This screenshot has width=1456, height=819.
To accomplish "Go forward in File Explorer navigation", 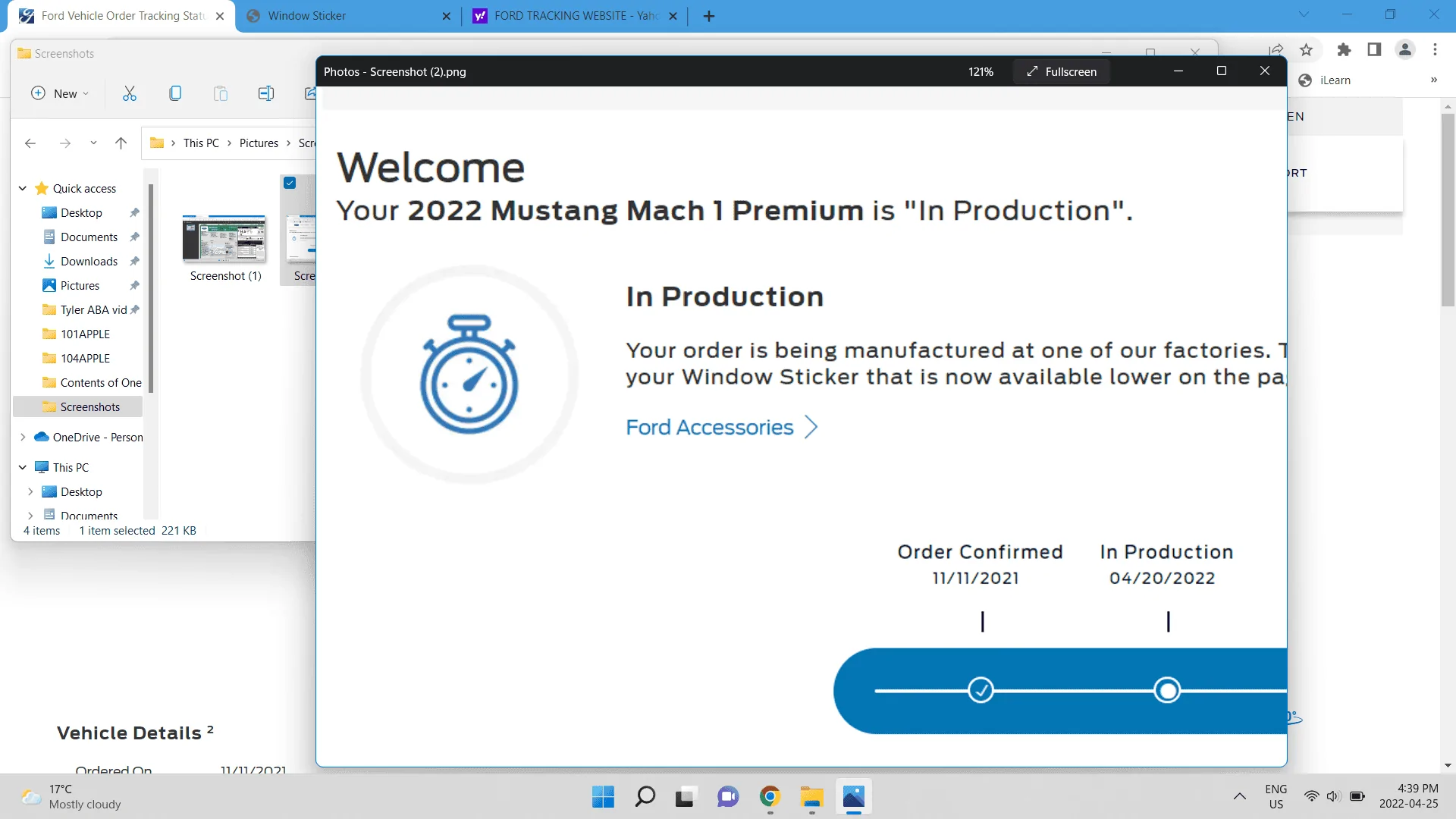I will [65, 143].
